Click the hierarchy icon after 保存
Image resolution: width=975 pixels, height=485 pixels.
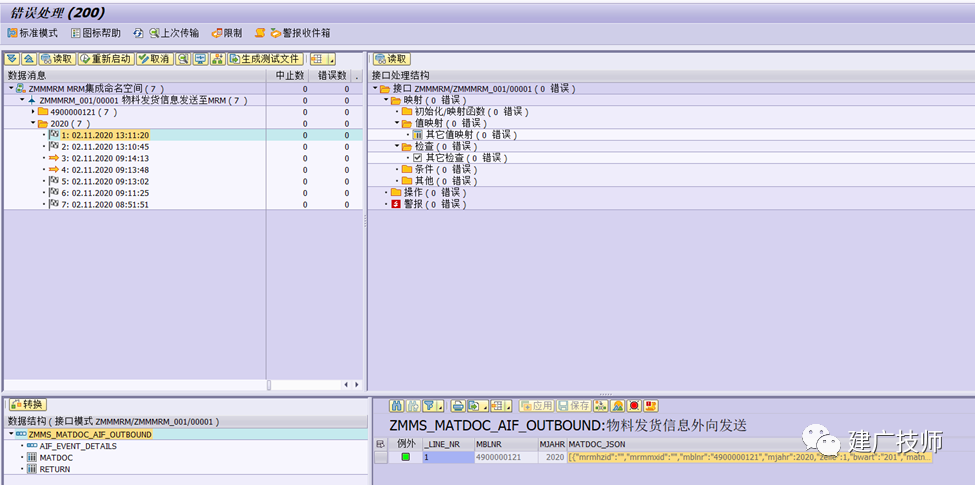(601, 406)
